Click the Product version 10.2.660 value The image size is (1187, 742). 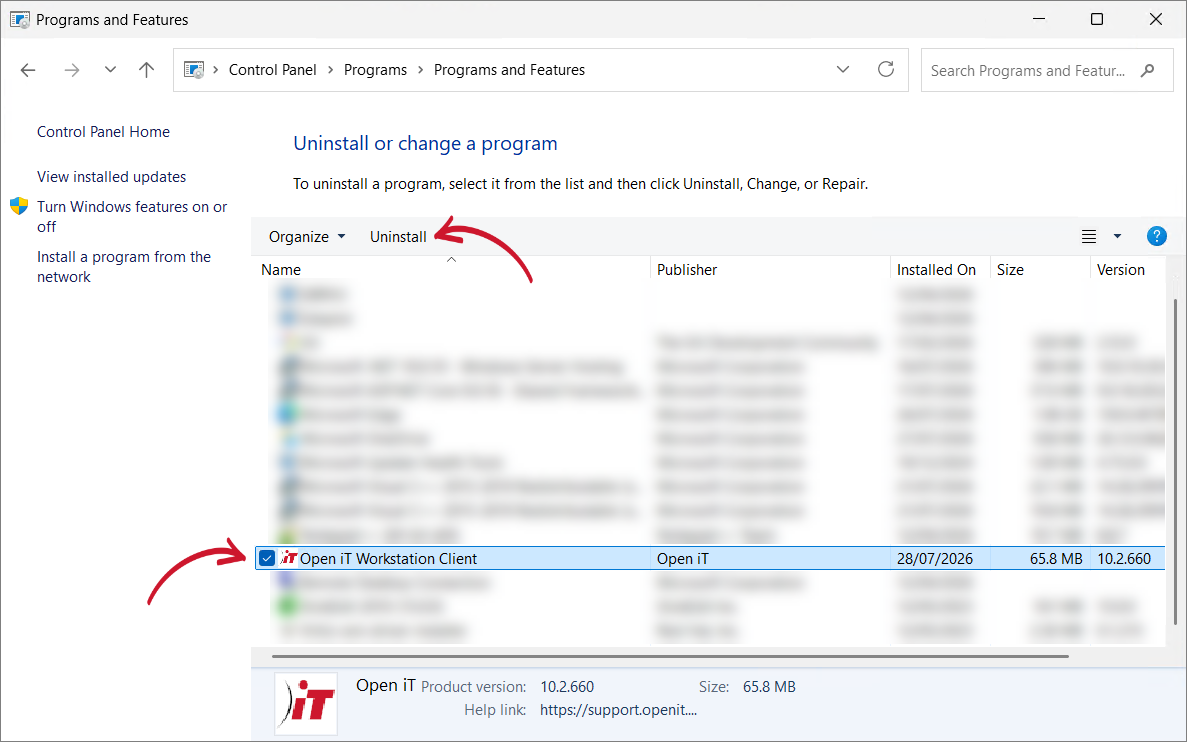(567, 687)
